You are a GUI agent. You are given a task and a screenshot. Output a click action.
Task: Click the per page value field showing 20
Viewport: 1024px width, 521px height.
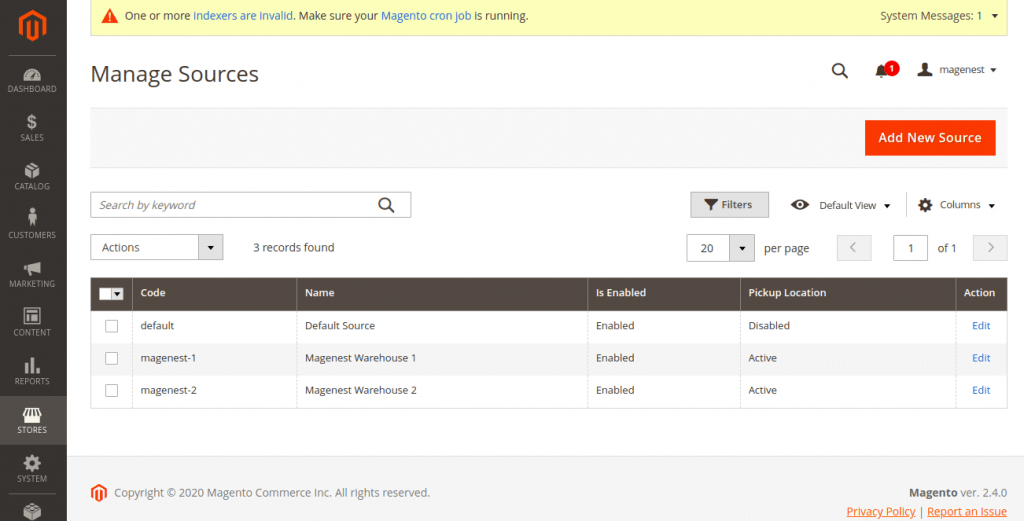[707, 248]
